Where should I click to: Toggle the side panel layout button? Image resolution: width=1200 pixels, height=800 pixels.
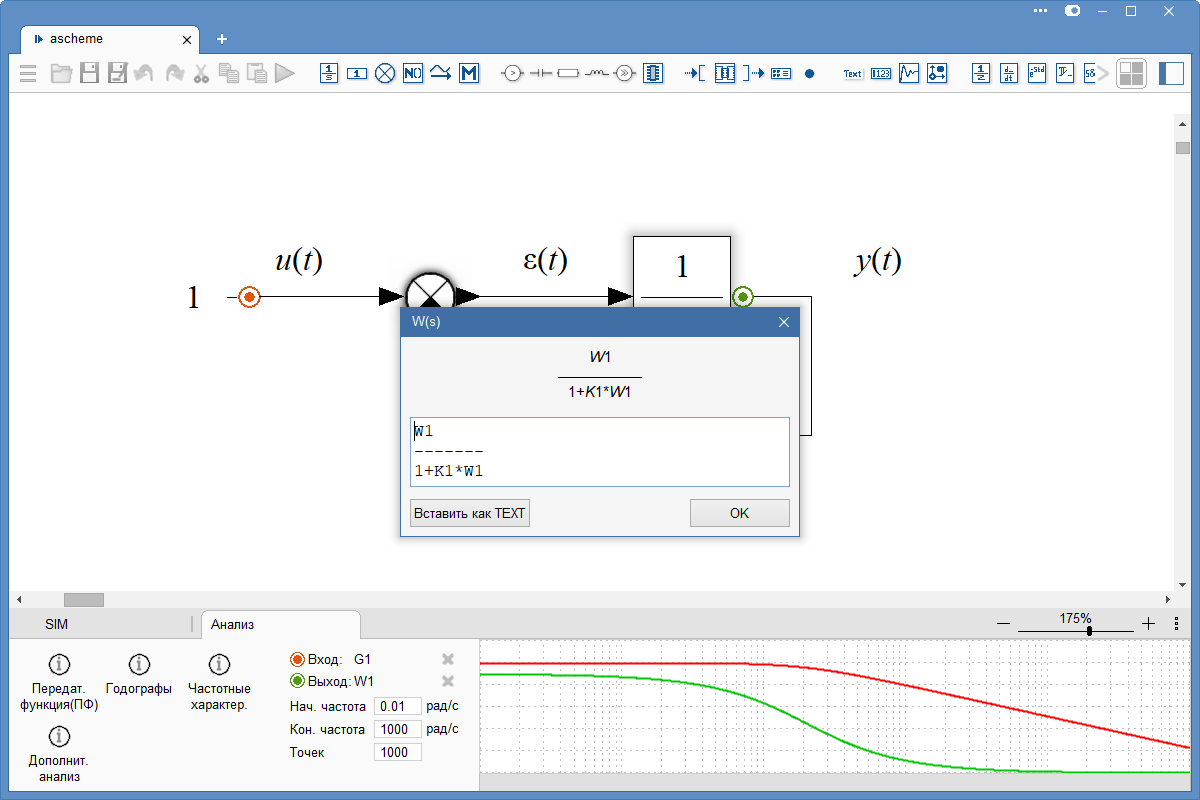pos(1171,73)
